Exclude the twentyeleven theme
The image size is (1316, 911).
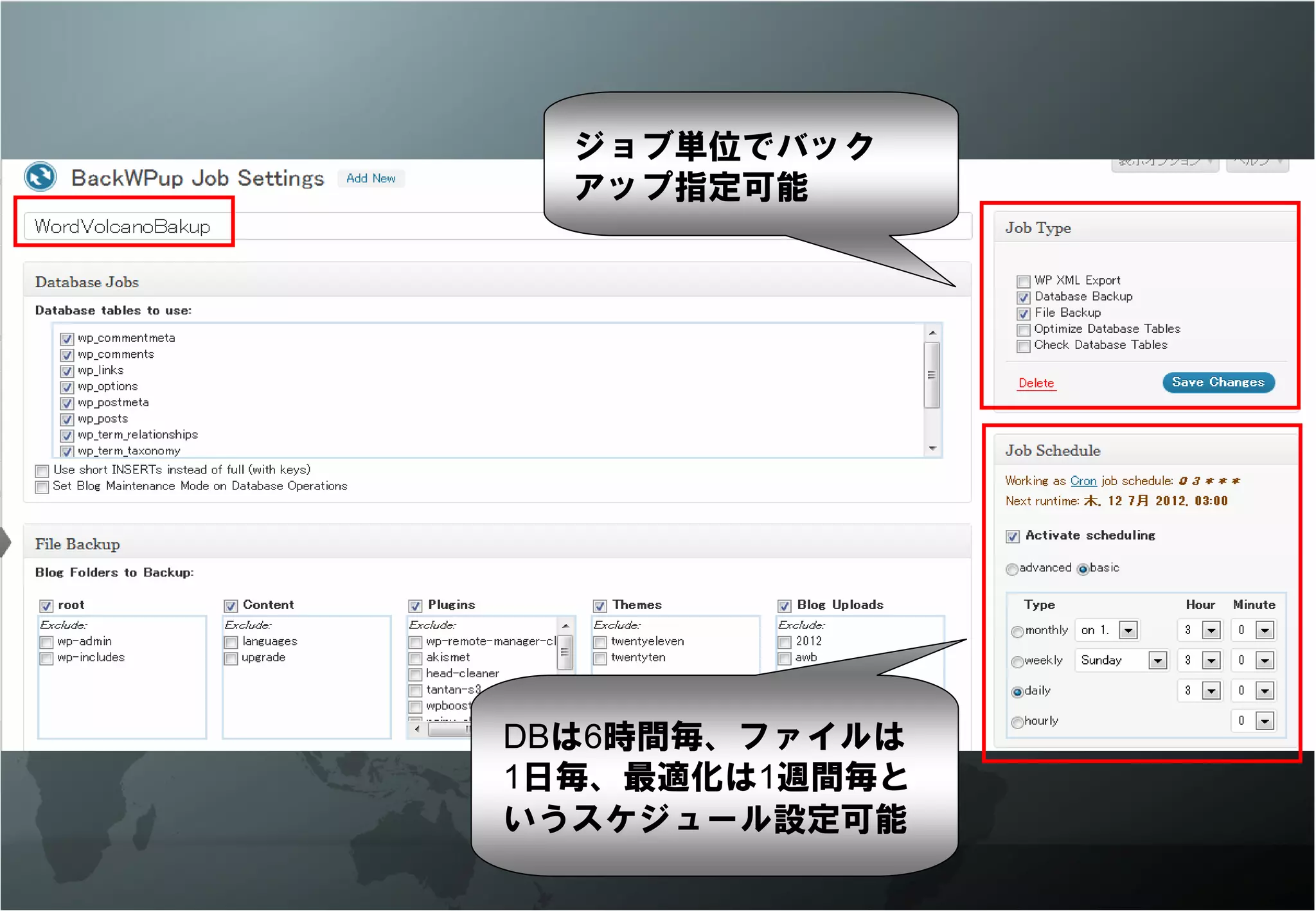[x=600, y=642]
